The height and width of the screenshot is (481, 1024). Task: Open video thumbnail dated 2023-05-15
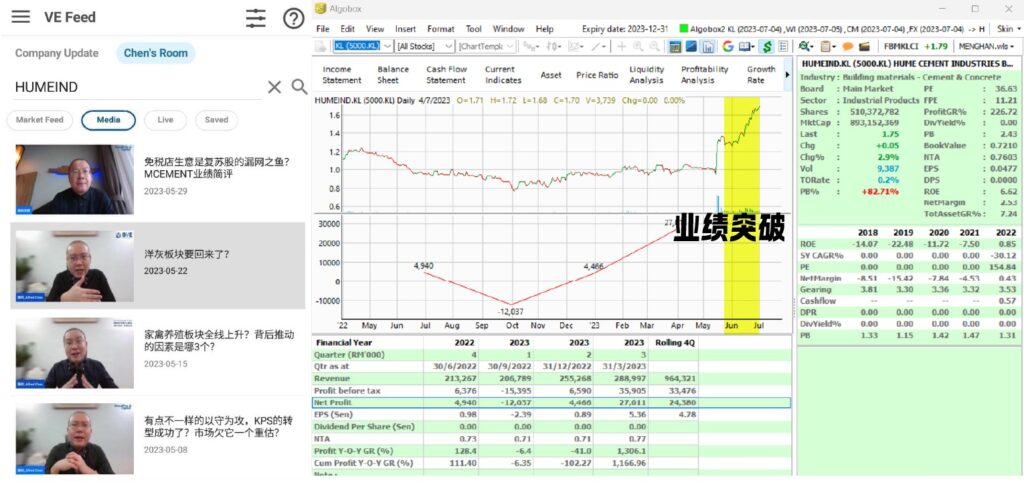click(x=74, y=353)
